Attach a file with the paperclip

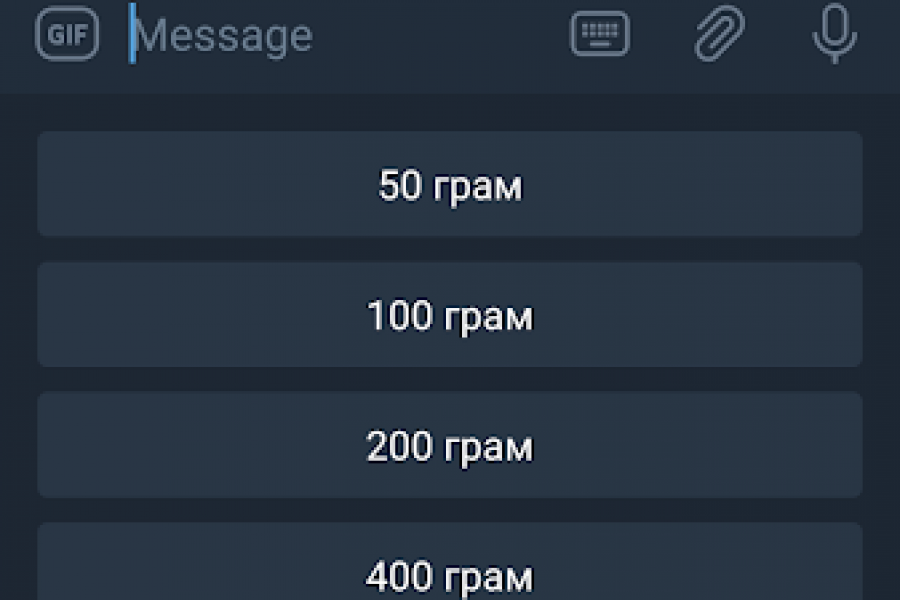(720, 35)
